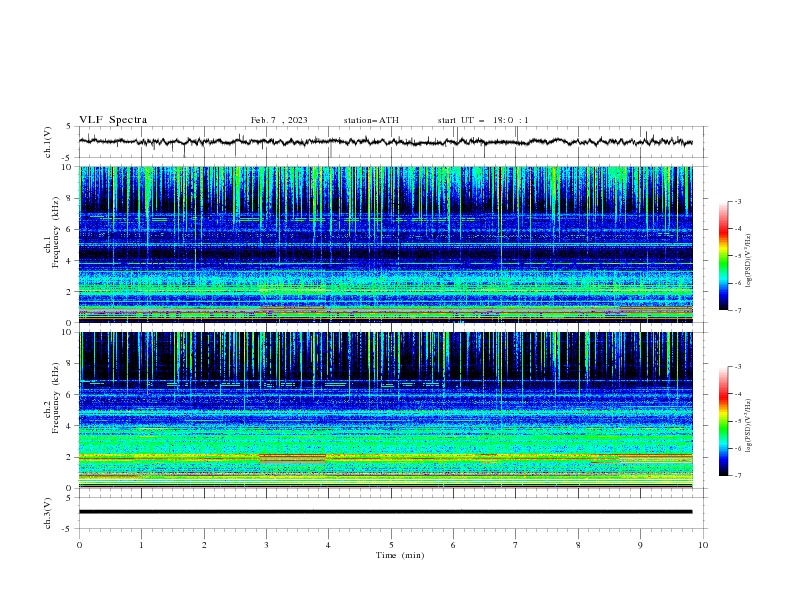
Task: Select the 'ch.3(V)' waveform axis label
Action: tap(48, 514)
